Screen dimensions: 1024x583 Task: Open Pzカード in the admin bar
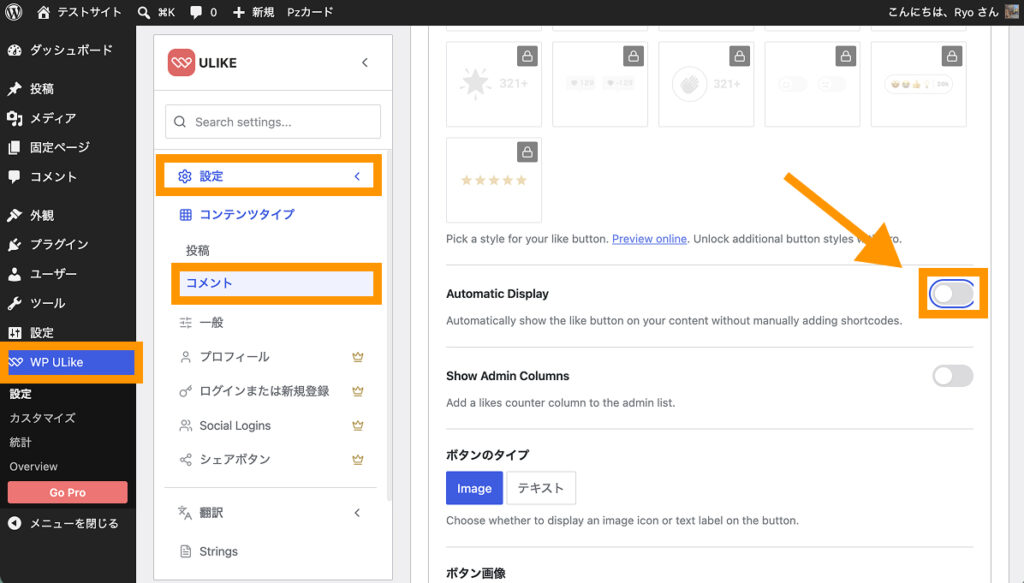310,12
